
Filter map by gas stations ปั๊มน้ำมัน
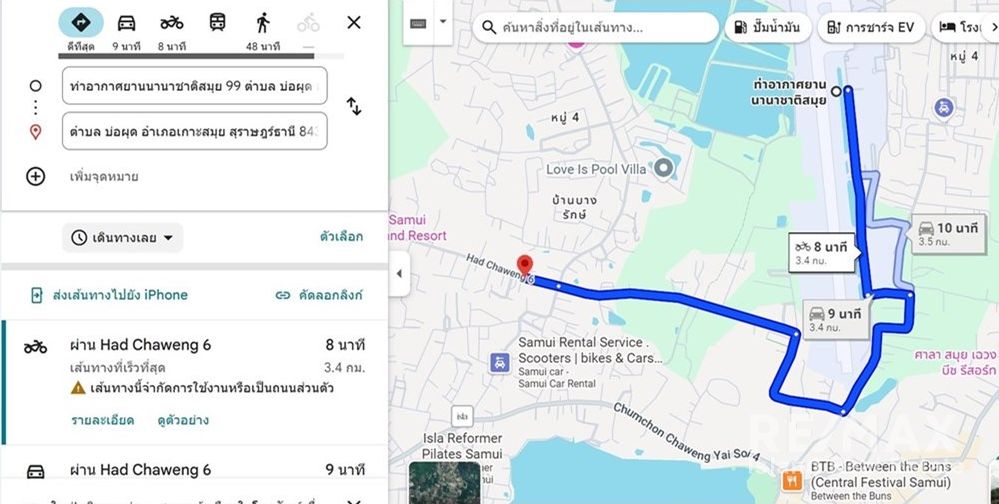tap(767, 28)
